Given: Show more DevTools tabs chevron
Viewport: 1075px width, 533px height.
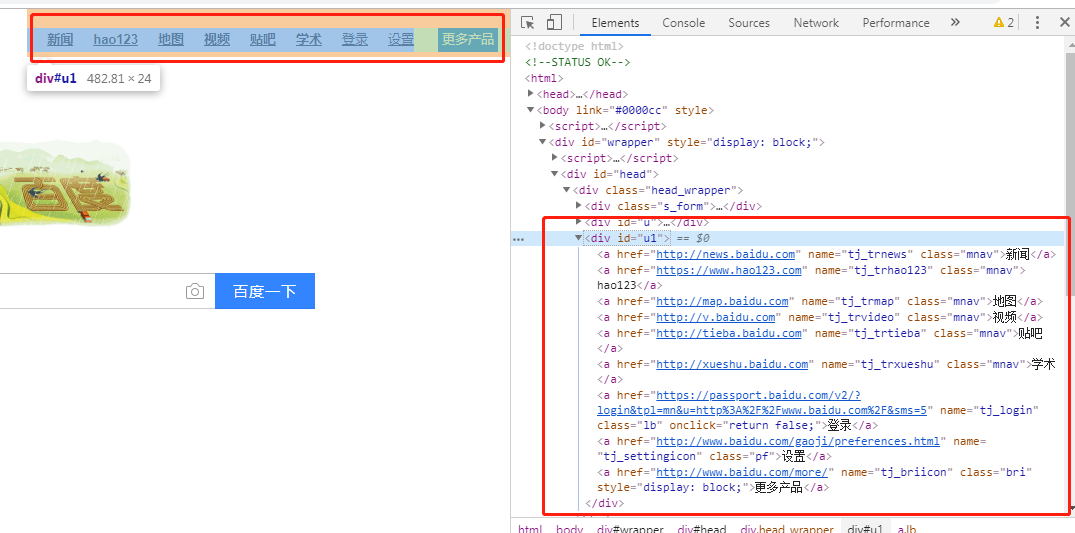Looking at the screenshot, I should click(x=955, y=23).
